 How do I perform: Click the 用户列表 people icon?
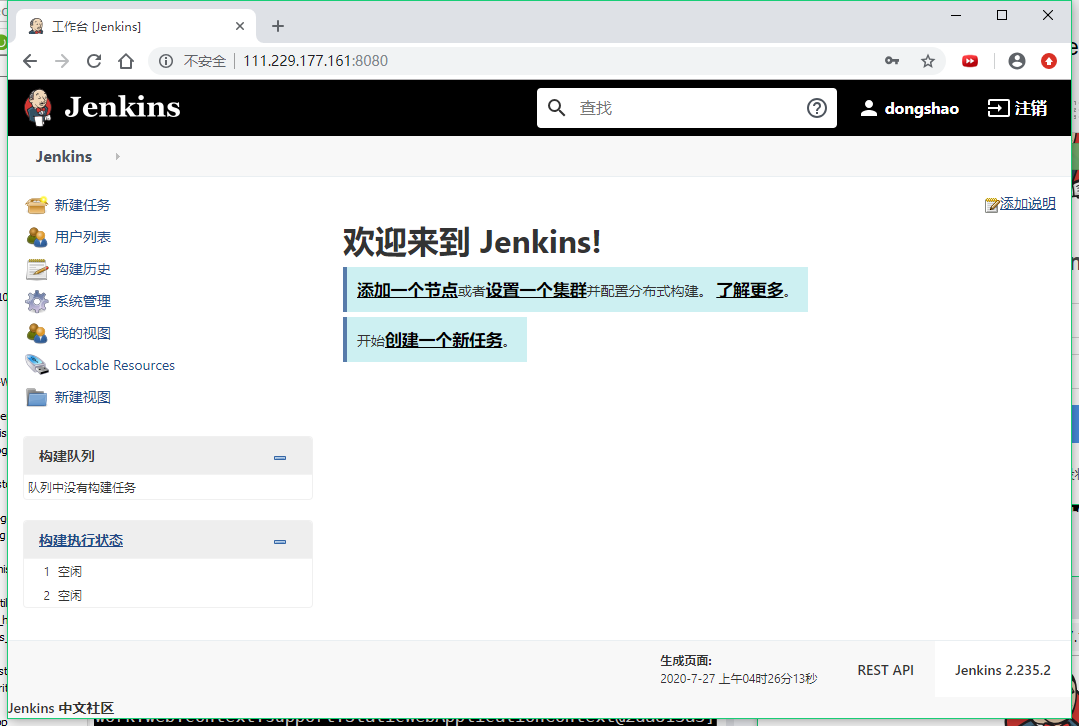36,237
